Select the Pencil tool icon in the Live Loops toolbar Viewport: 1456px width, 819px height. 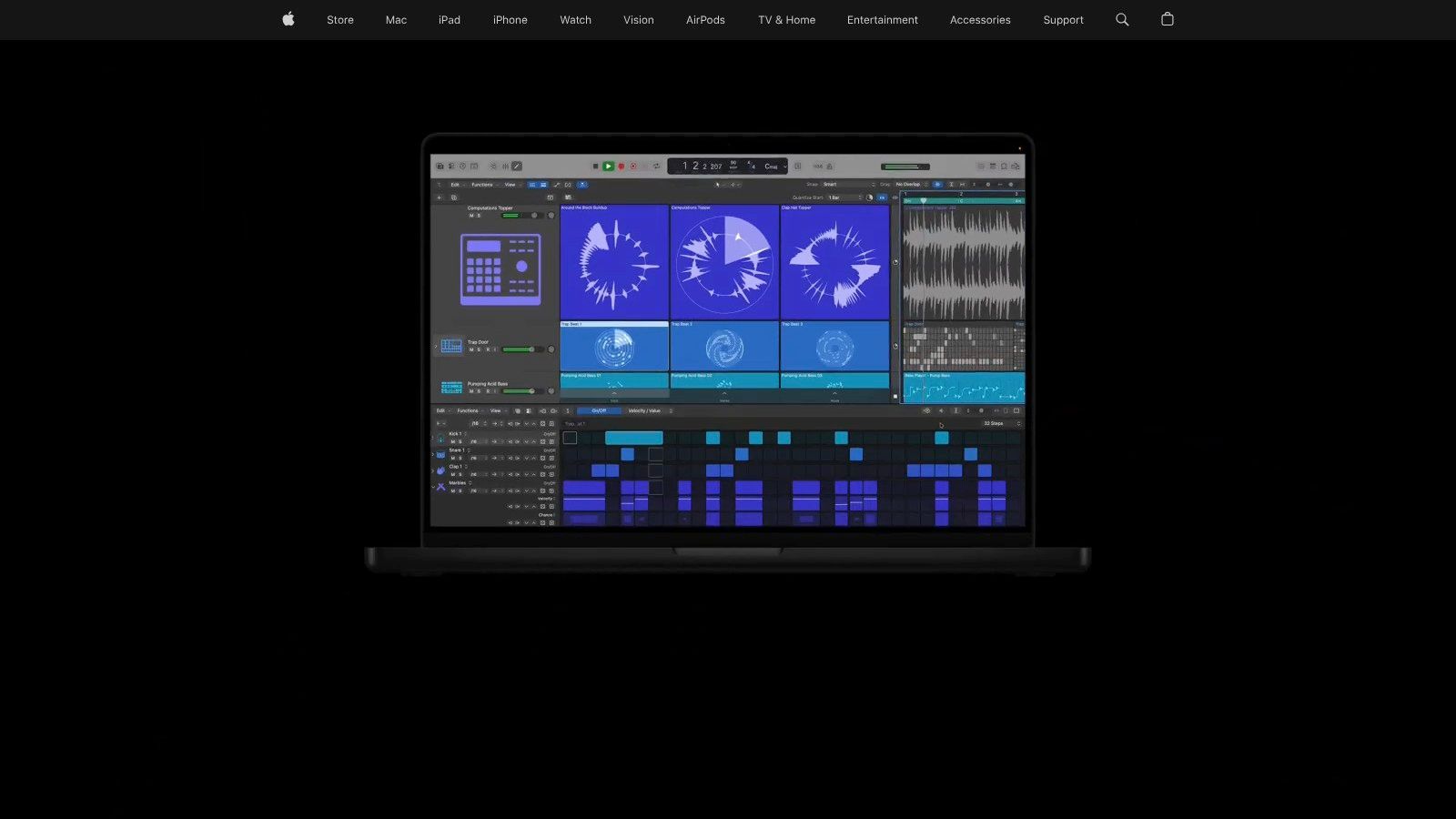pyautogui.click(x=557, y=185)
